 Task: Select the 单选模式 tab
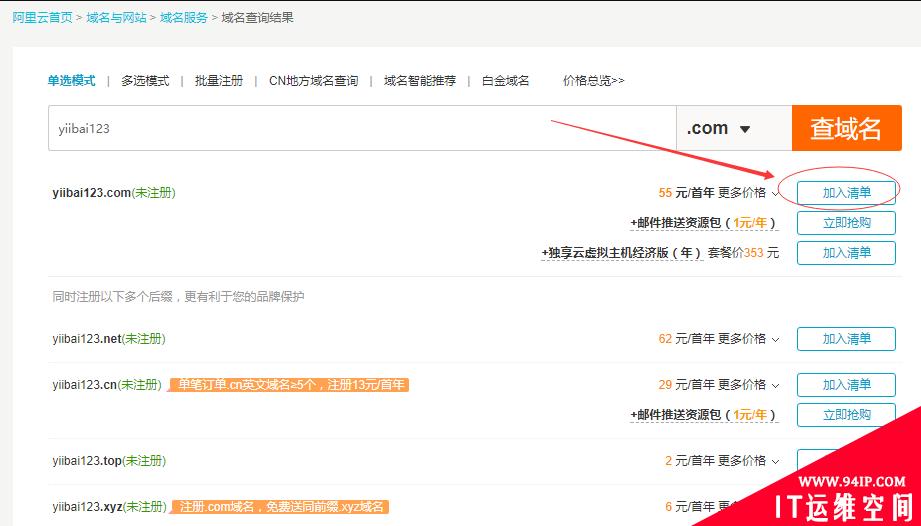[71, 80]
